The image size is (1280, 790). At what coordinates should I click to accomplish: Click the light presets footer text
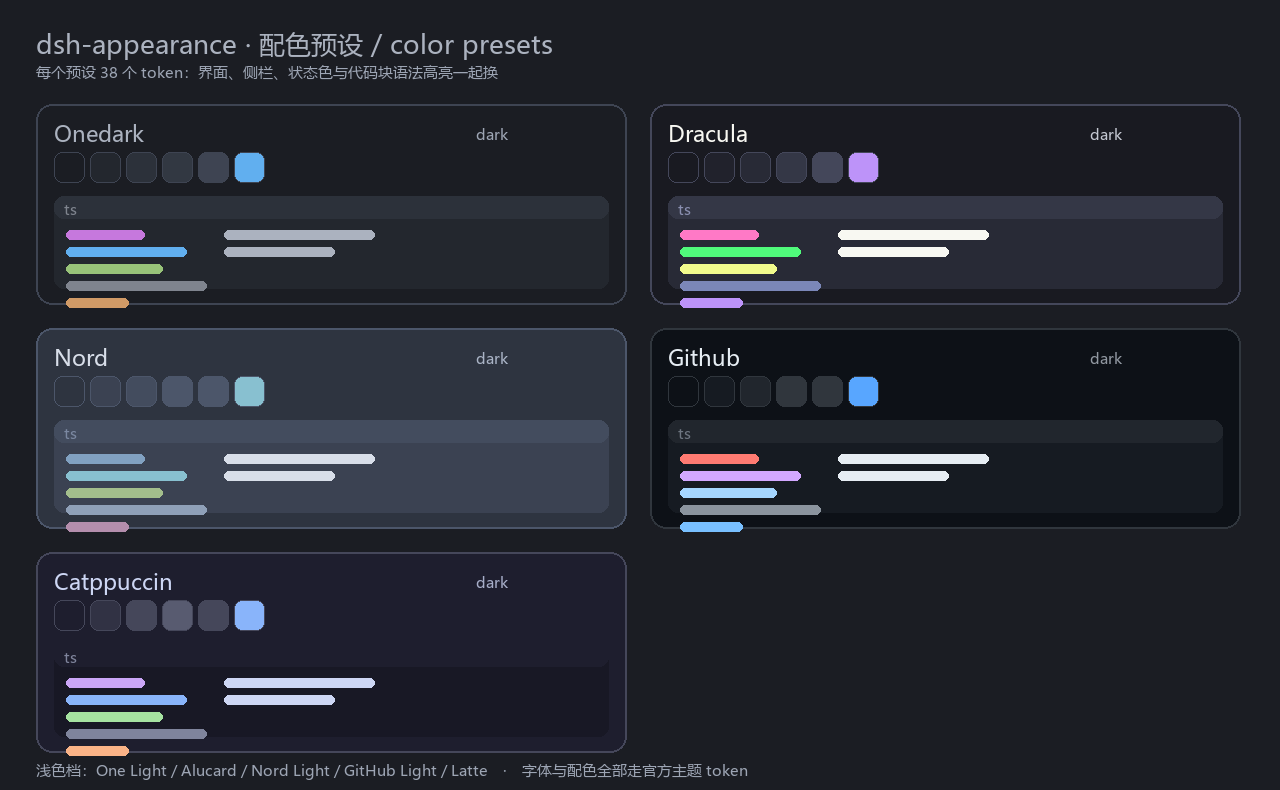pyautogui.click(x=262, y=771)
